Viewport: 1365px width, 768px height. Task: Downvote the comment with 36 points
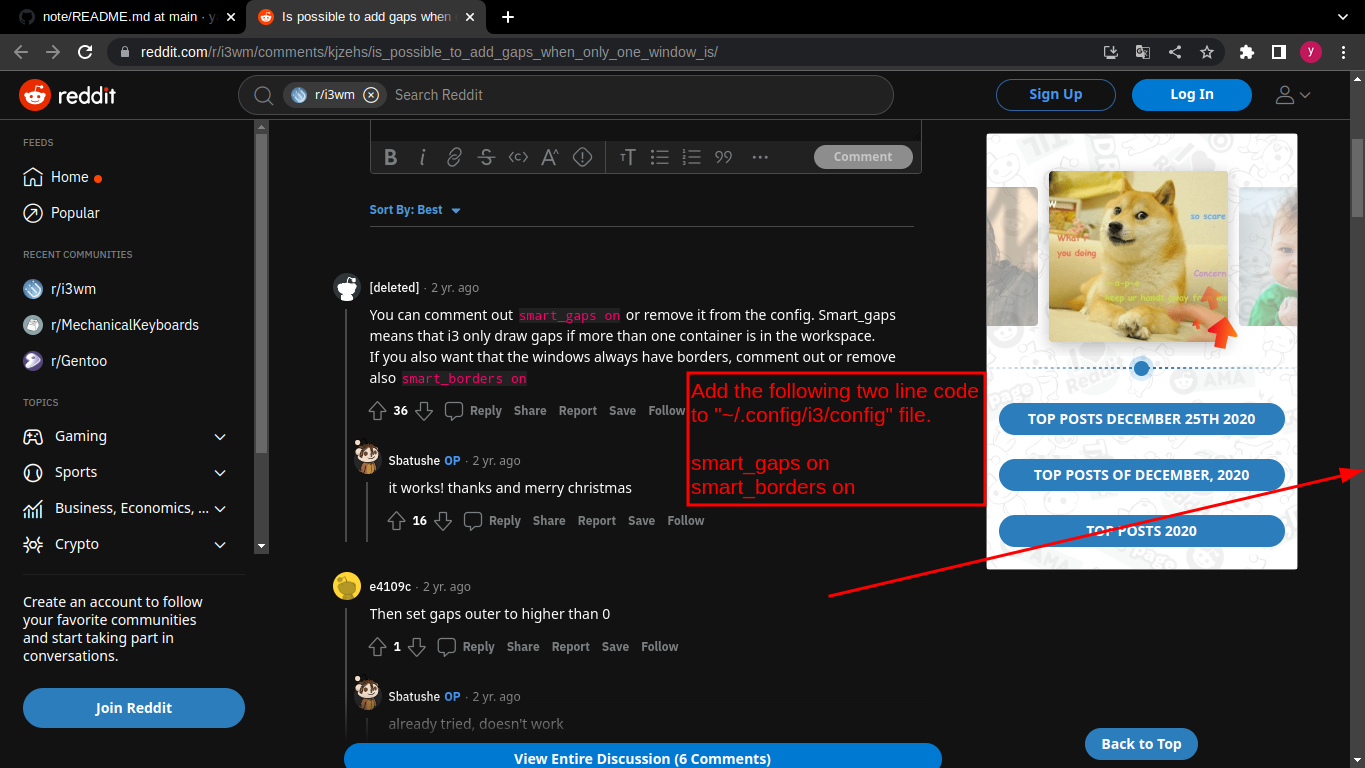click(x=424, y=411)
